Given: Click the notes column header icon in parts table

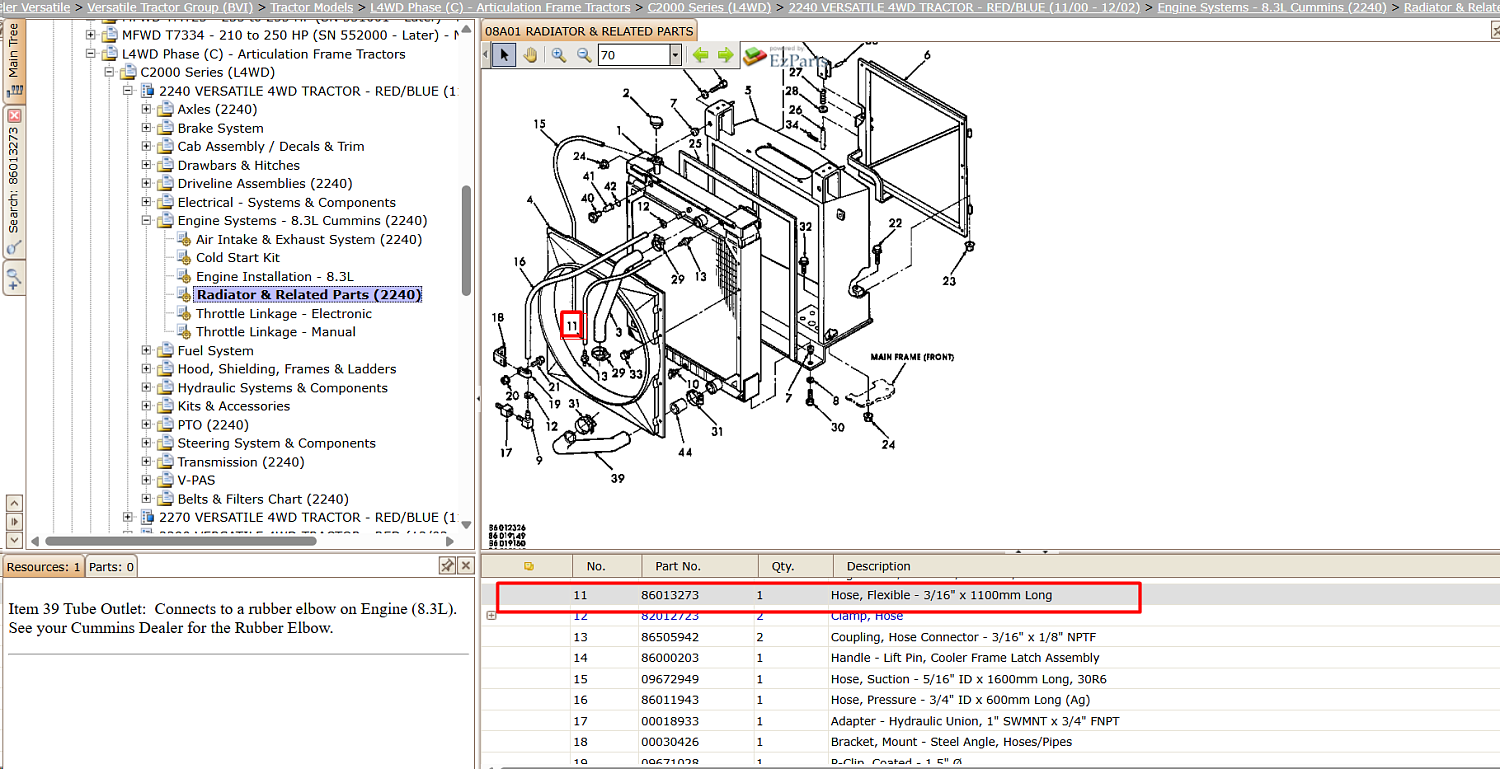Looking at the screenshot, I should (528, 566).
